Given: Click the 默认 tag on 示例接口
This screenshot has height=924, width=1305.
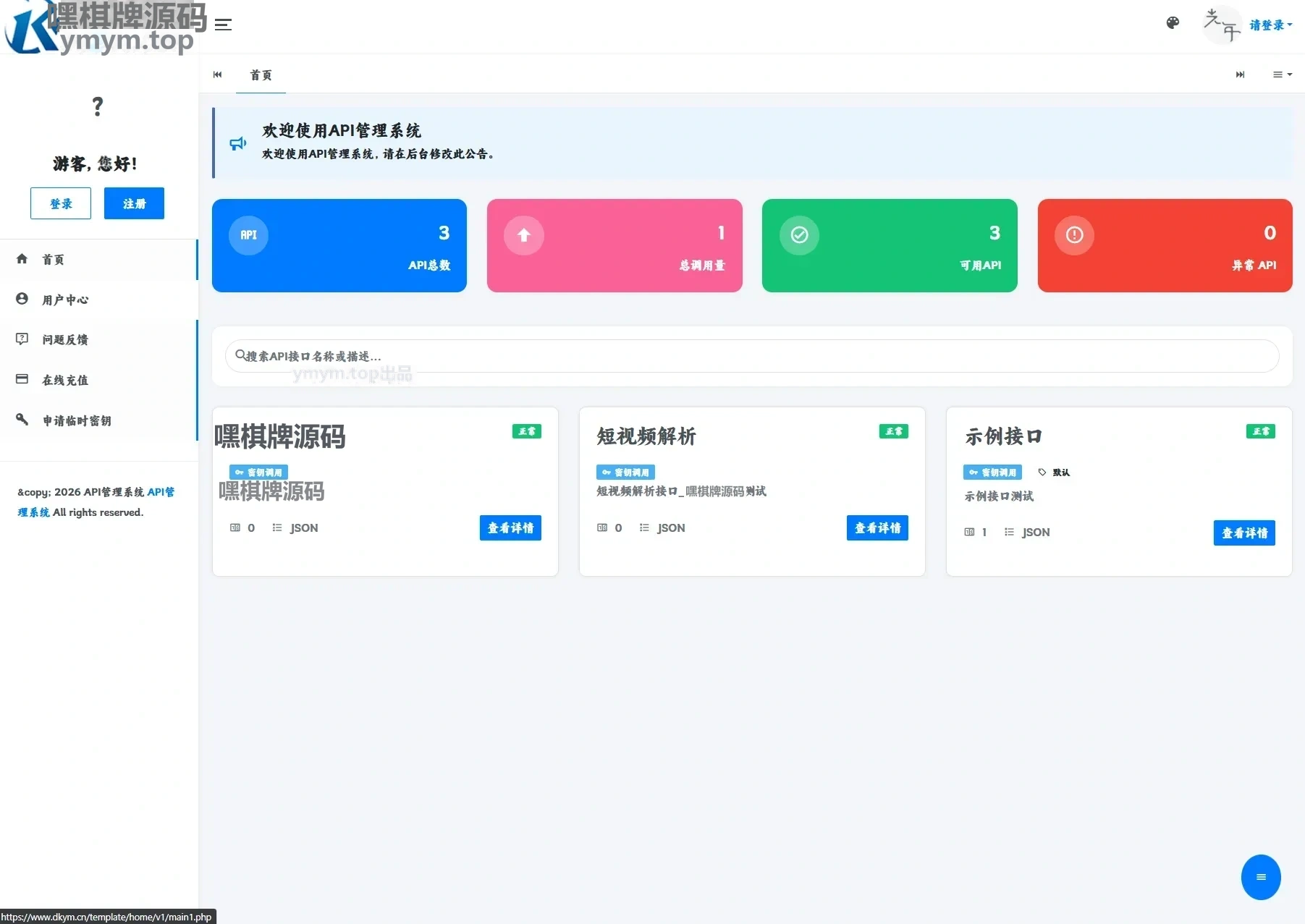Looking at the screenshot, I should point(1054,472).
